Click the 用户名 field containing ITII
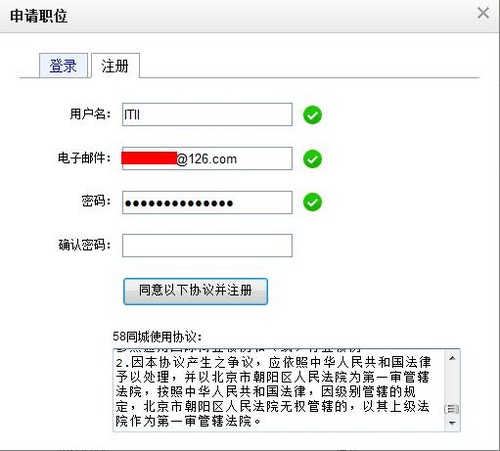The image size is (500, 451). (x=207, y=115)
